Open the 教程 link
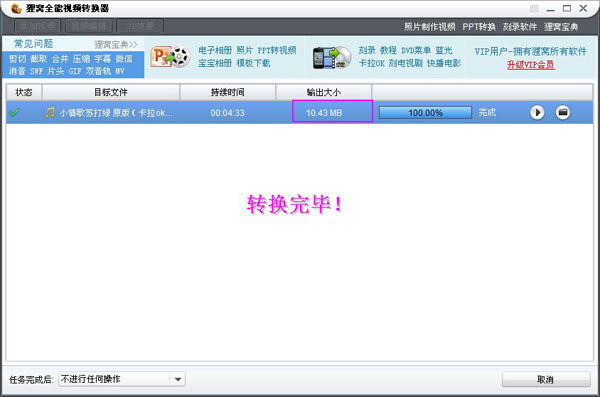This screenshot has width=600, height=397. click(x=388, y=50)
